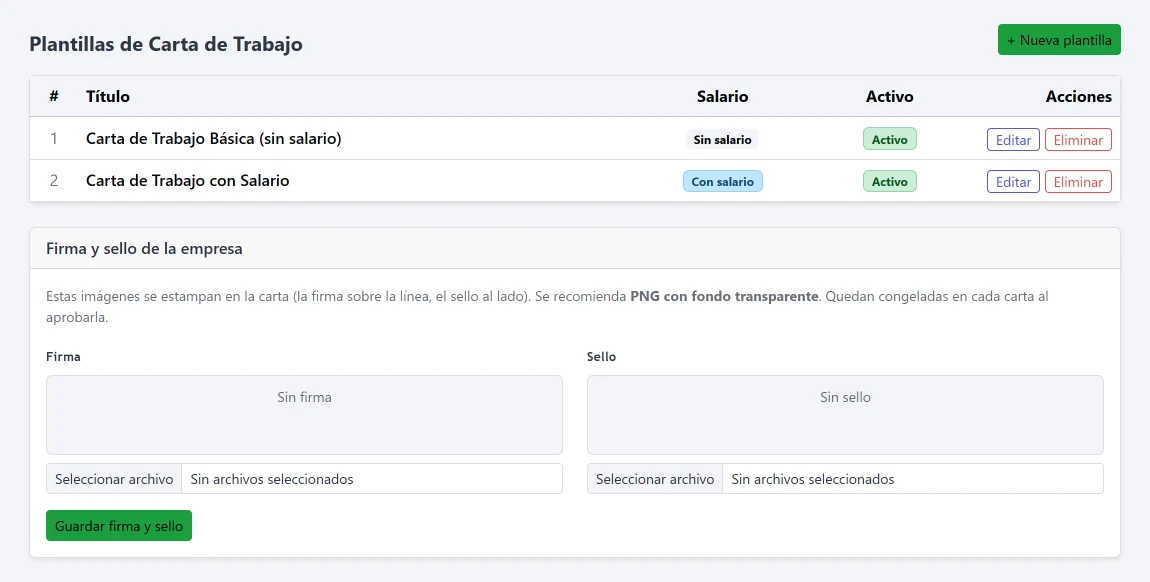Click the Título column header

108,96
